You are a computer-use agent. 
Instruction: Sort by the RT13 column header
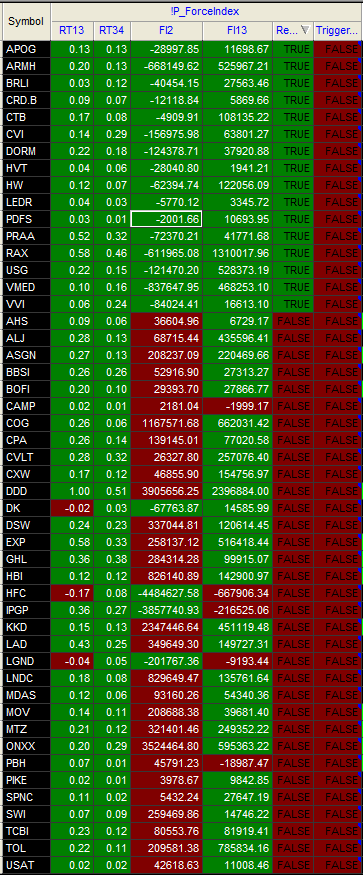pos(73,31)
